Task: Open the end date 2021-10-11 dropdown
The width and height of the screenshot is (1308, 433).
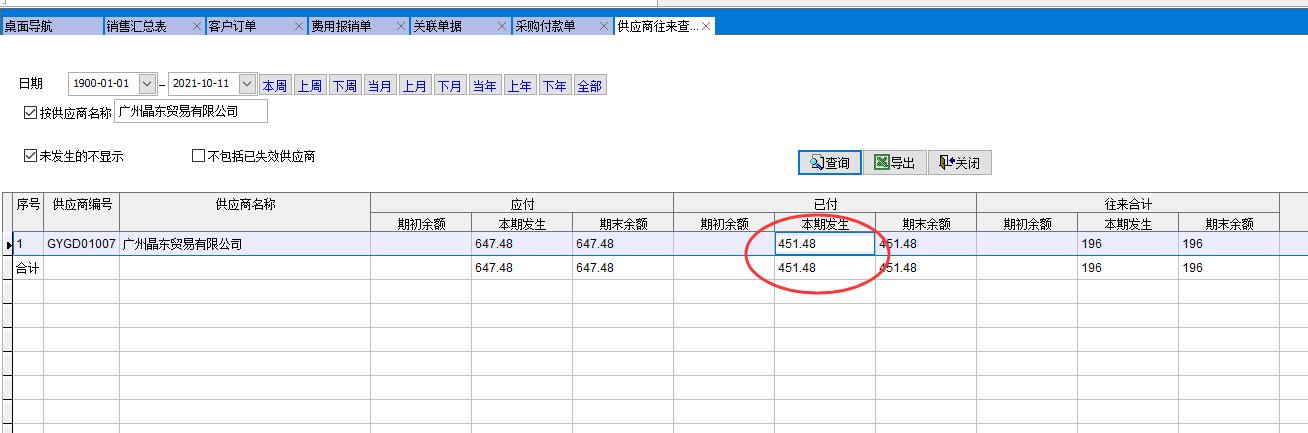Action: [248, 85]
